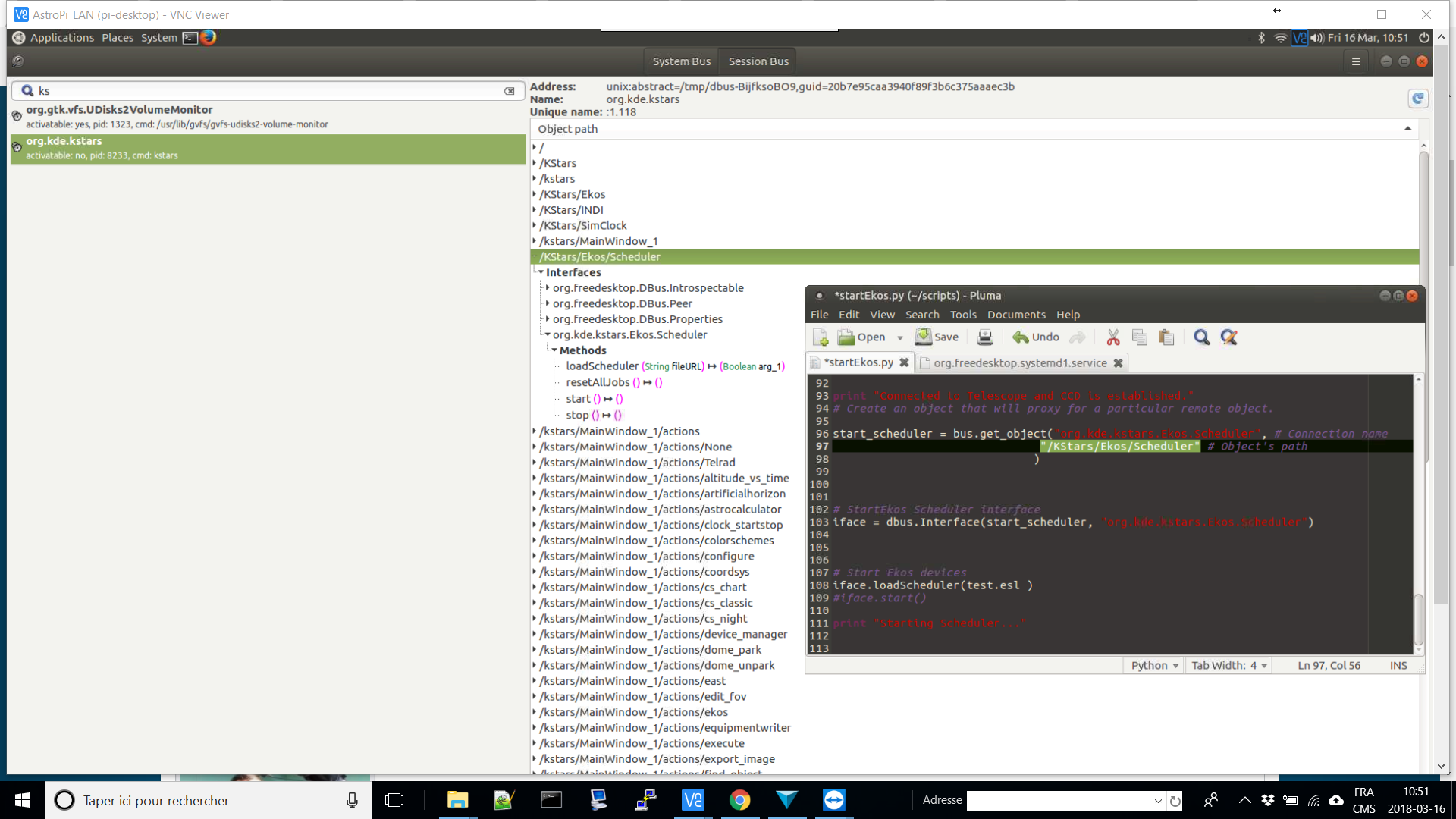Undo the last edit in Pluma

pos(1036,337)
